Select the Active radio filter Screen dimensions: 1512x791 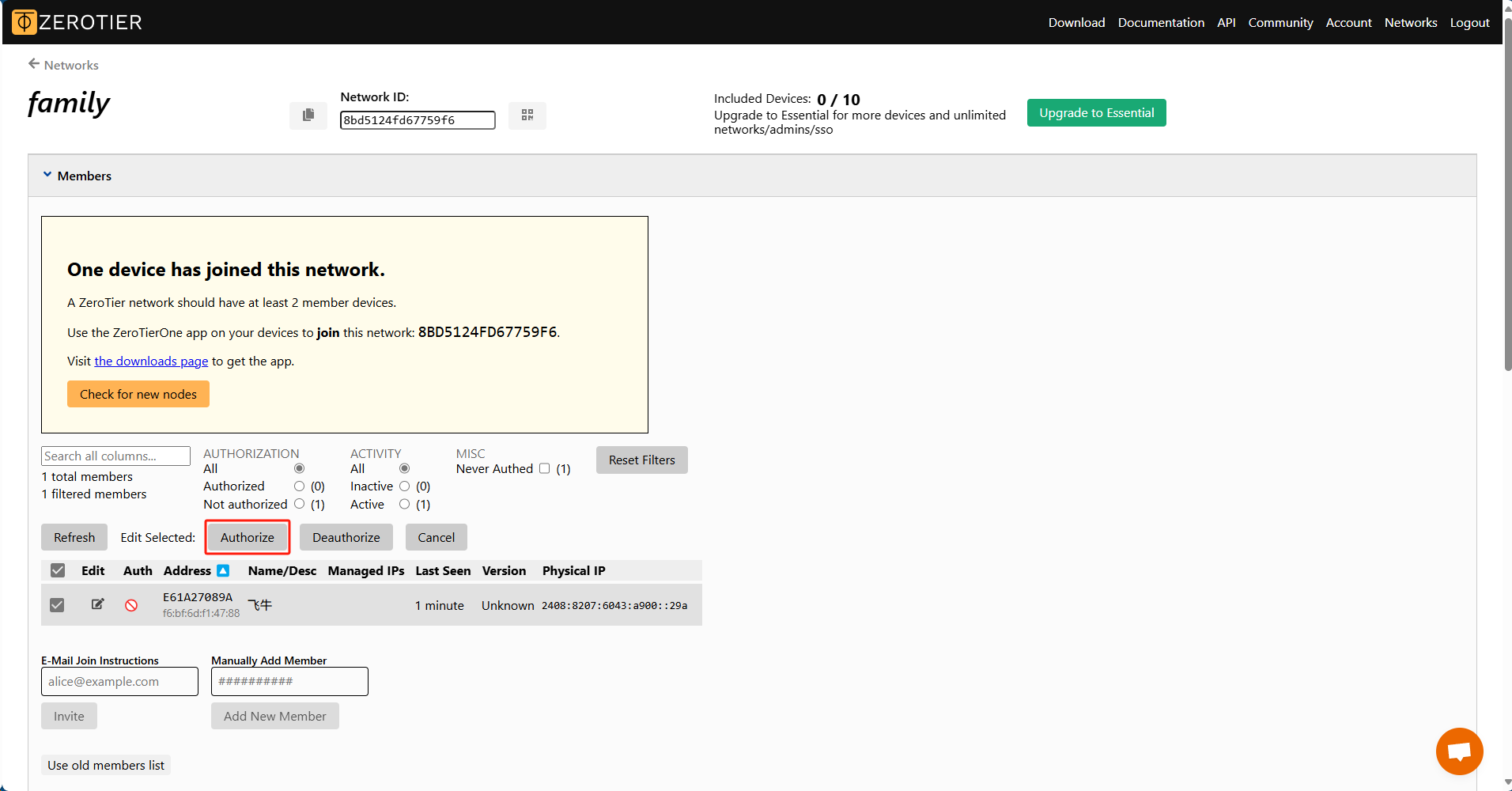click(x=404, y=504)
